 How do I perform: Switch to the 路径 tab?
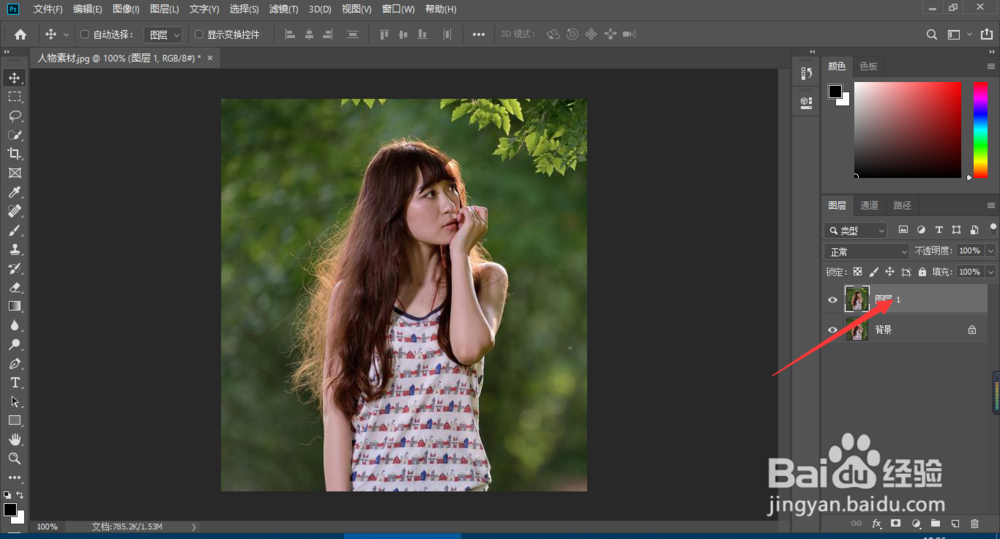pos(902,205)
